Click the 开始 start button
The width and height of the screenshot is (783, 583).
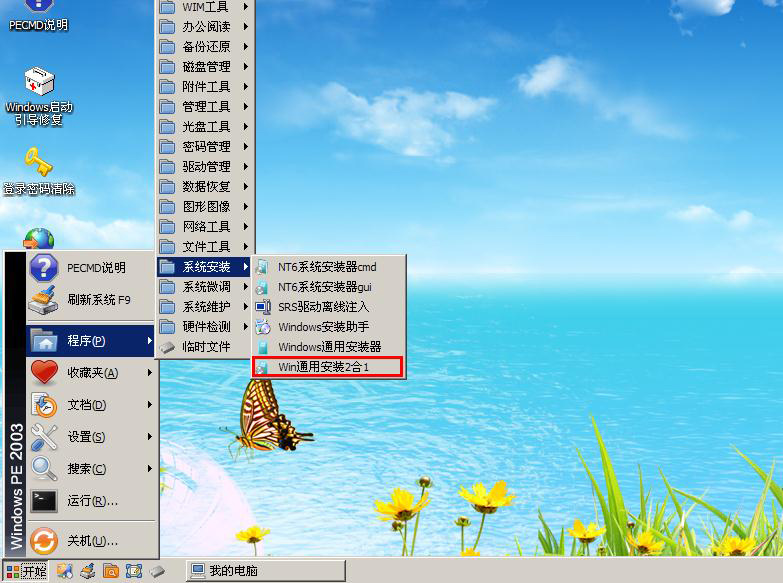click(x=26, y=571)
